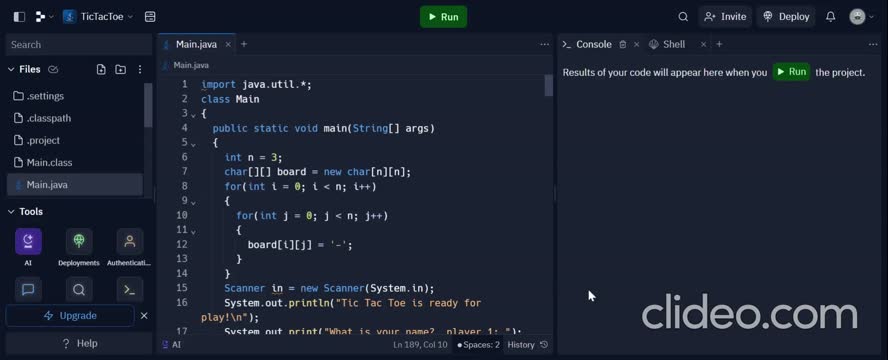Fold code at line 9

coord(193,202)
